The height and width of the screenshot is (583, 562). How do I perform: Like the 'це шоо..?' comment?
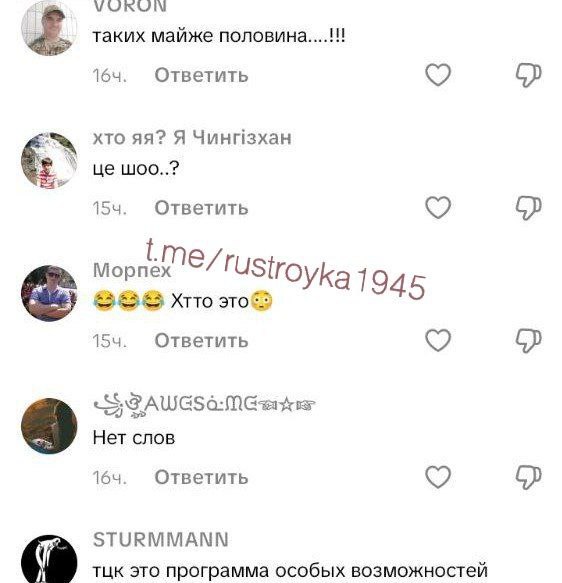click(x=438, y=207)
